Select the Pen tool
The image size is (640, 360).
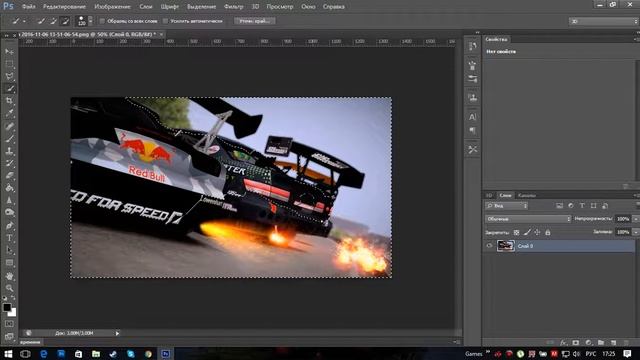click(x=9, y=225)
